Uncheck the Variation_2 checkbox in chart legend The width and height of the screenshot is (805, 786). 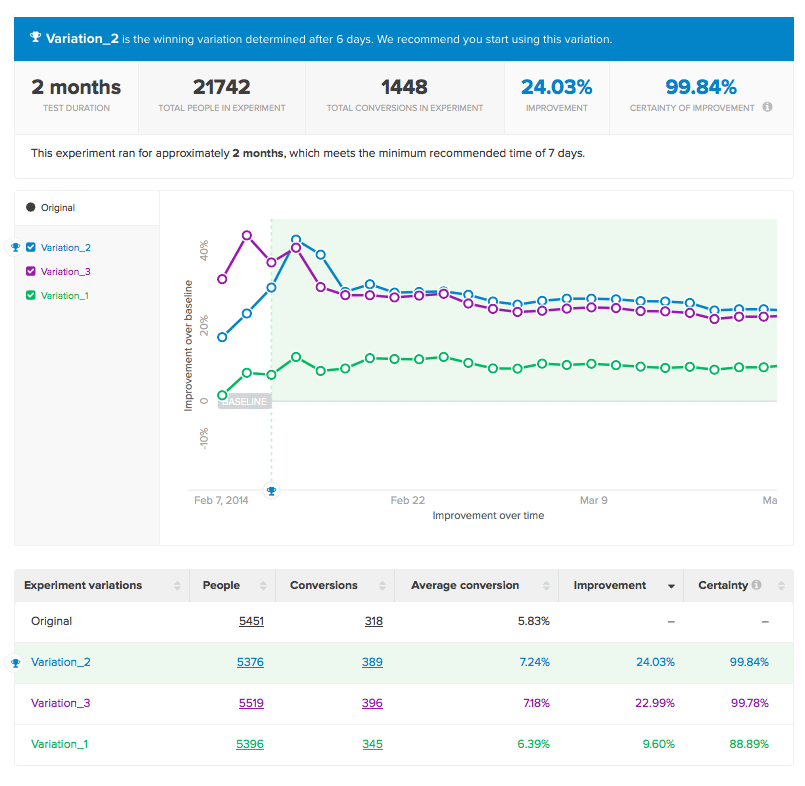click(30, 248)
